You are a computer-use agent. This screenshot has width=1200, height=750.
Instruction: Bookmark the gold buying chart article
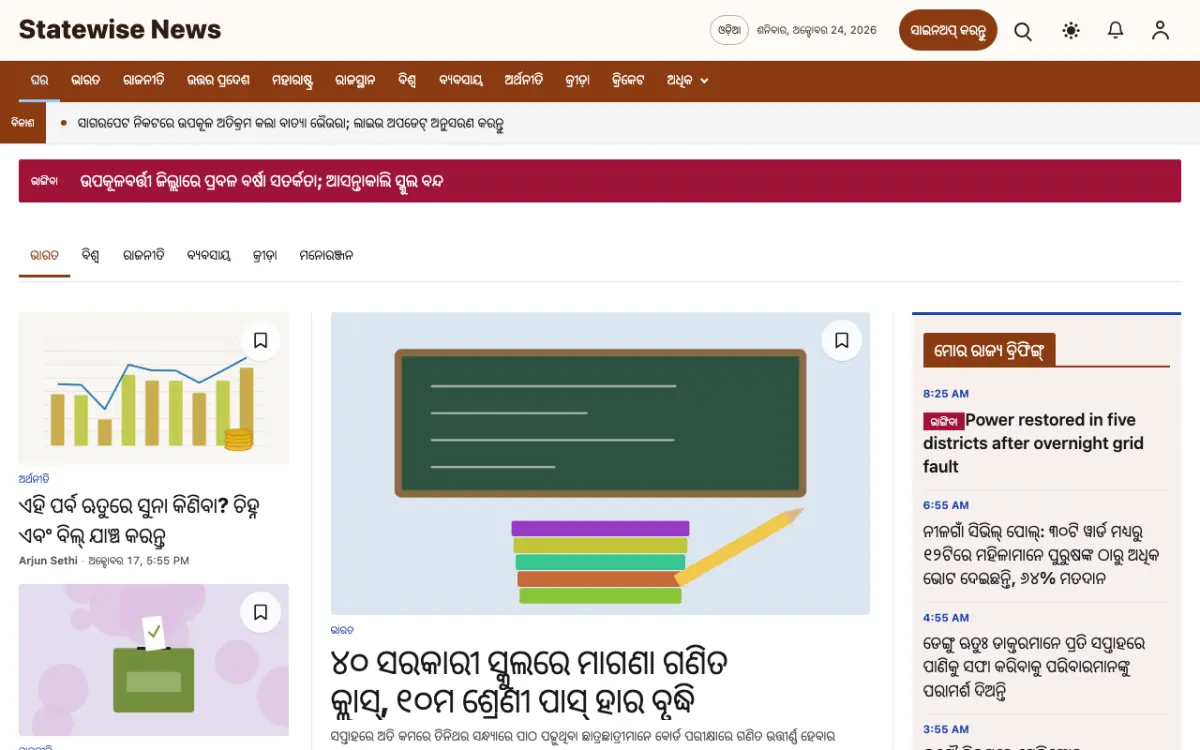click(x=261, y=341)
